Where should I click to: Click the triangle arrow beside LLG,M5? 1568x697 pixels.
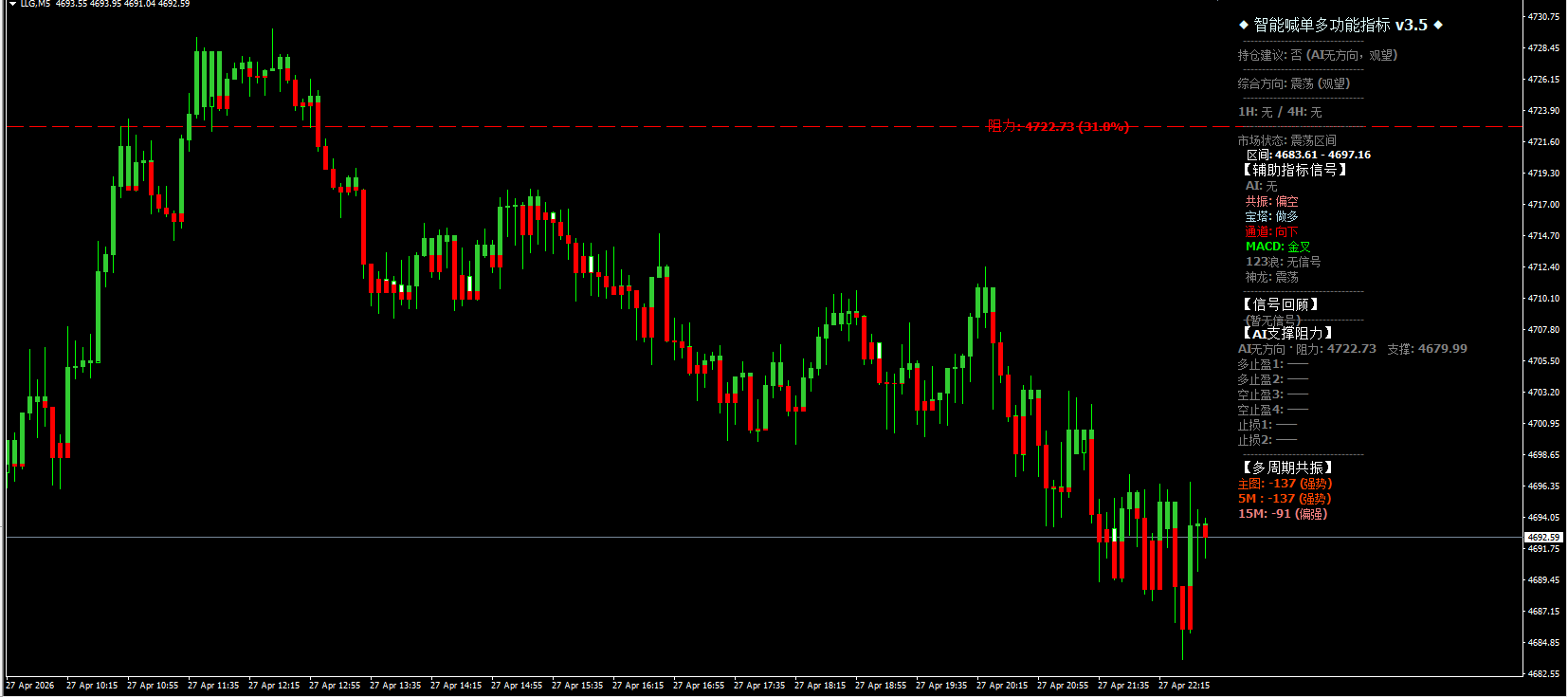[x=12, y=4]
